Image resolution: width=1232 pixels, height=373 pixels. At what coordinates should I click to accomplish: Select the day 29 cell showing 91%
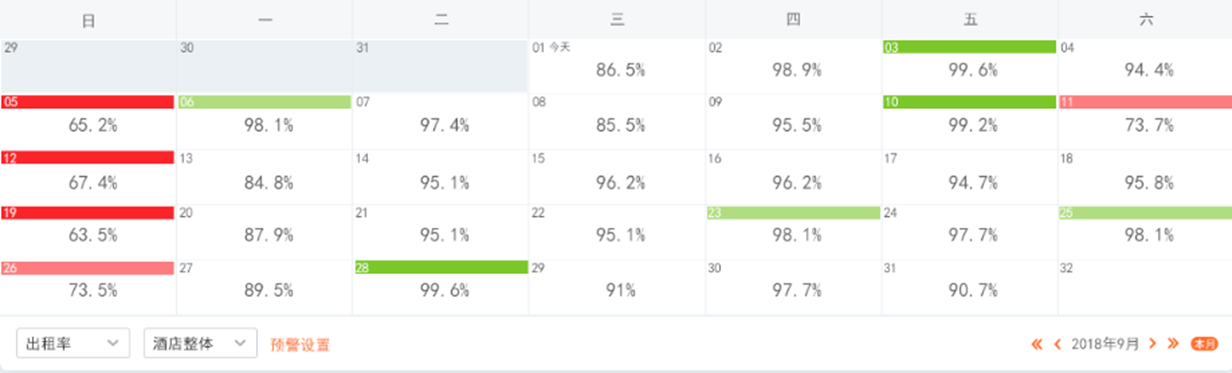[x=617, y=287]
